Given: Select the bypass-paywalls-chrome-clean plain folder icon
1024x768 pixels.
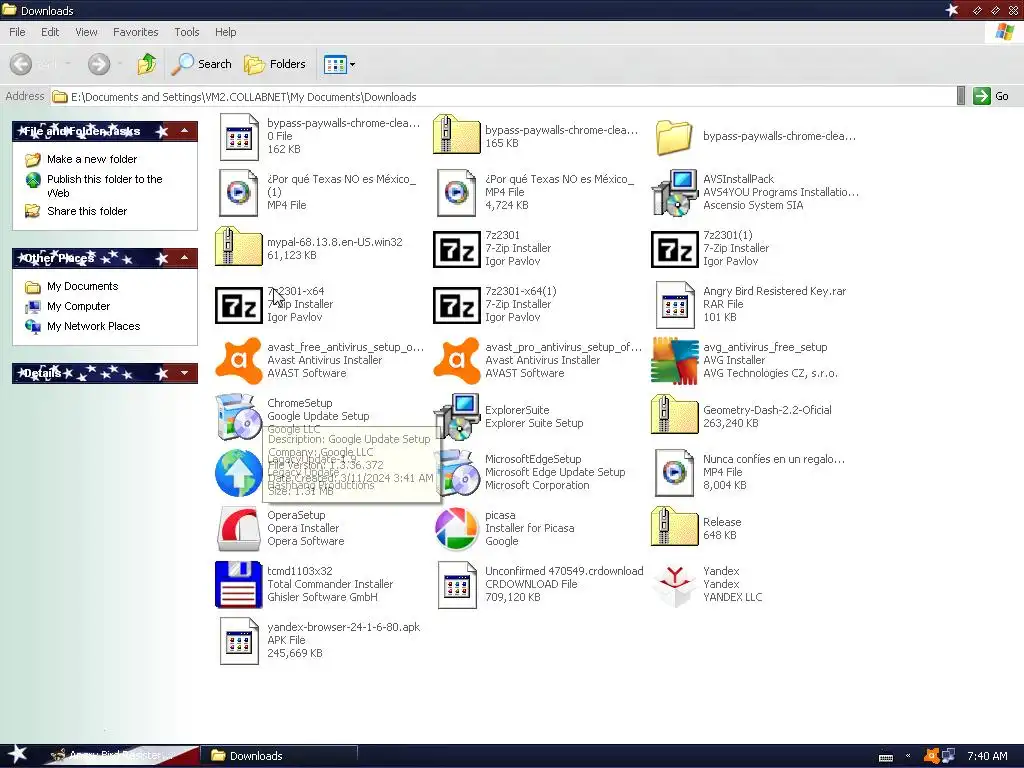Looking at the screenshot, I should coord(675,136).
